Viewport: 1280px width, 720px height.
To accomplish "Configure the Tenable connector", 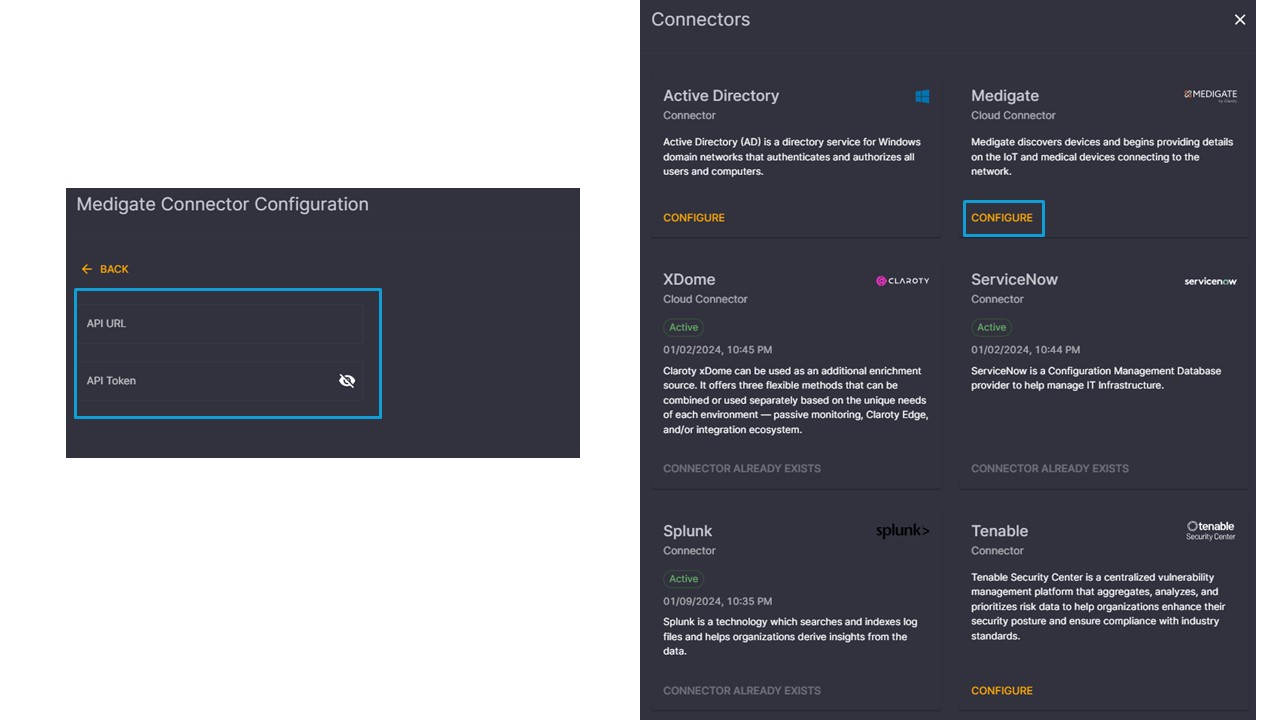I will [1002, 691].
